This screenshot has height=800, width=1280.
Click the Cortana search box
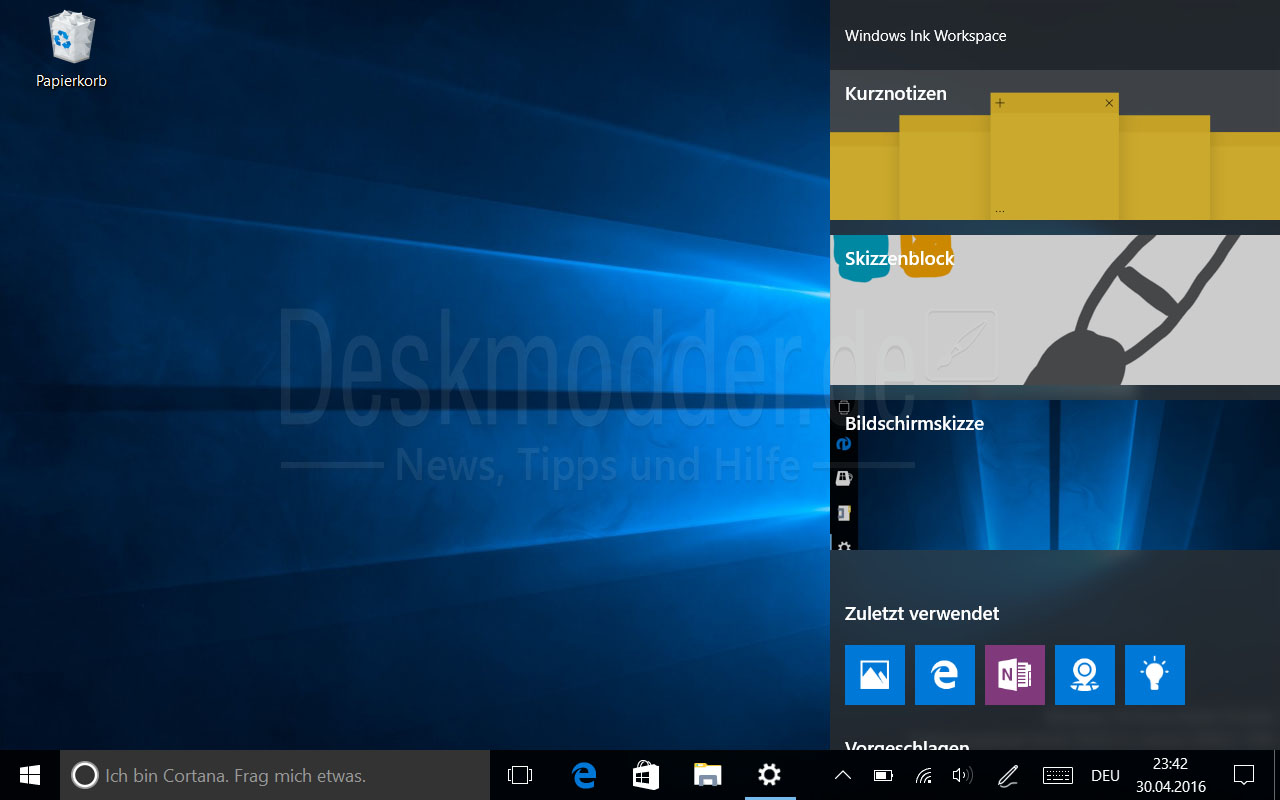275,775
